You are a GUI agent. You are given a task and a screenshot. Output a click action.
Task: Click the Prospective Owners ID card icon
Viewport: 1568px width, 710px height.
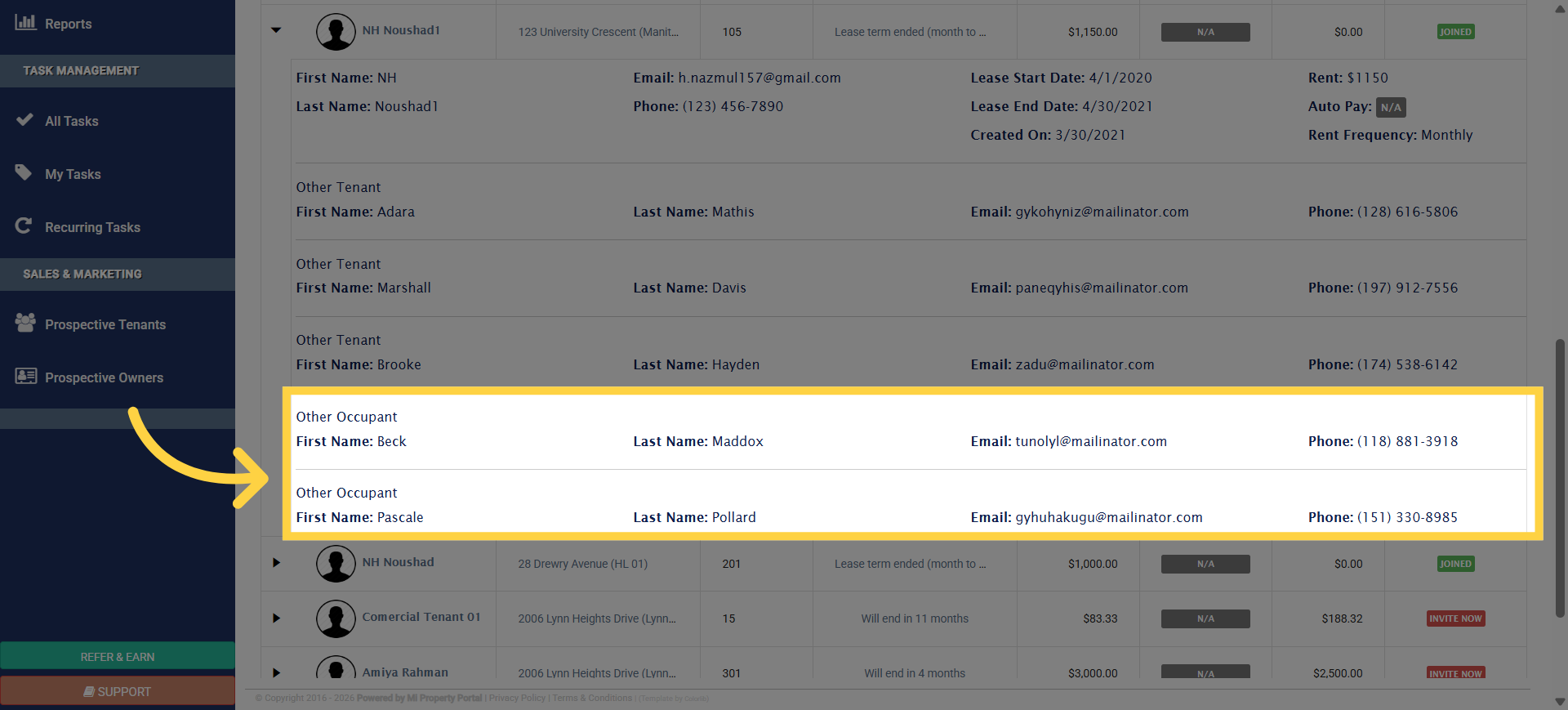(x=26, y=376)
